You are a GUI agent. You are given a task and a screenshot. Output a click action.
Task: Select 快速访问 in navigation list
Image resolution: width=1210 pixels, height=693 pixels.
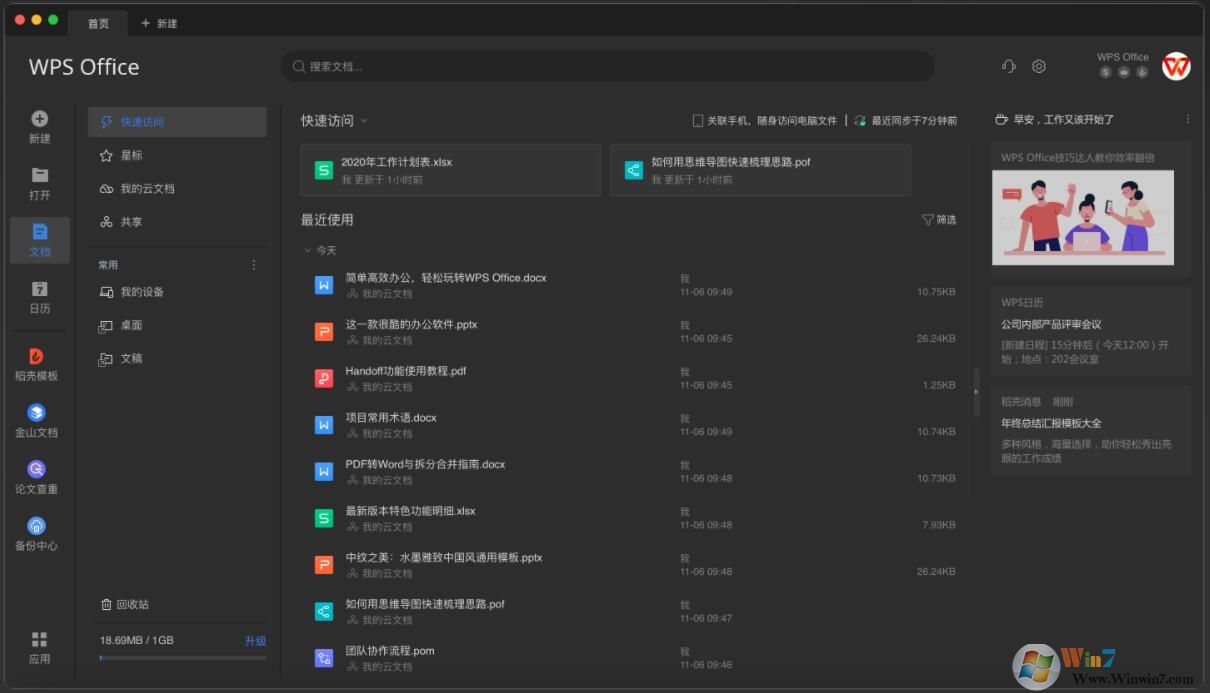[x=177, y=122]
